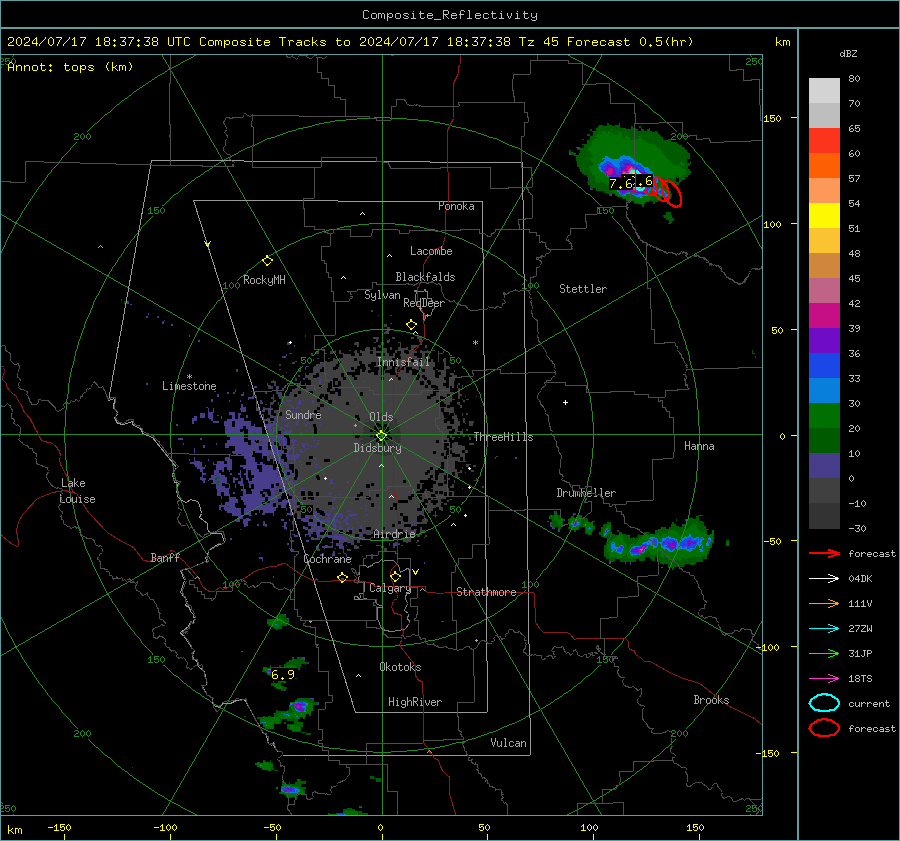Click the HighRiver label
The height and width of the screenshot is (841, 900).
click(x=415, y=702)
